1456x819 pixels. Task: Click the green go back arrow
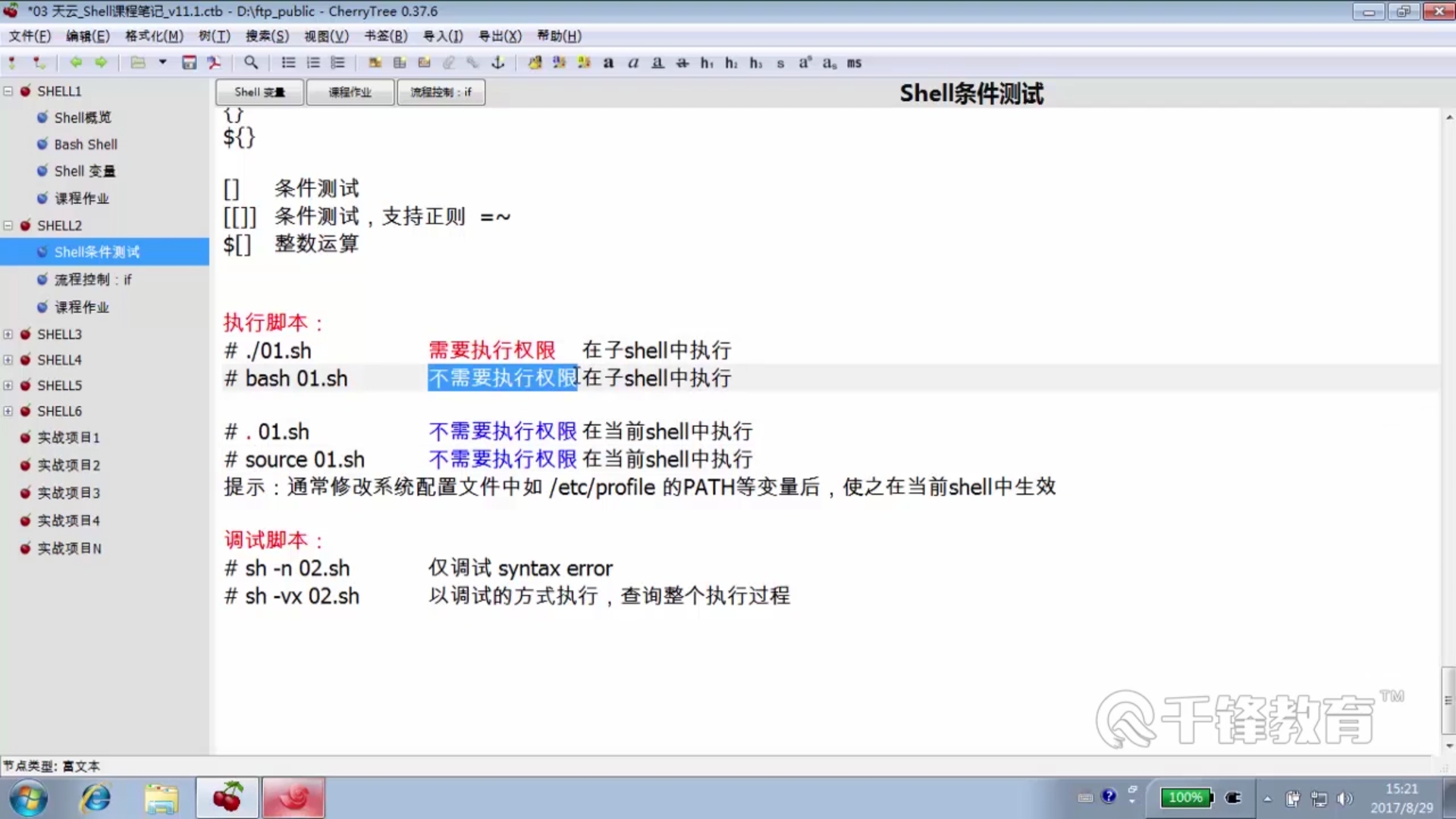[75, 63]
